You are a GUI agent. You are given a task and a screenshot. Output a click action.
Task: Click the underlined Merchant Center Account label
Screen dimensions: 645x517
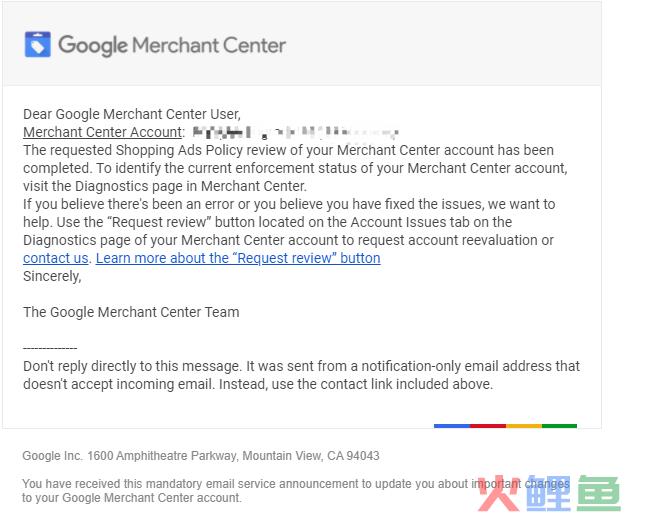click(102, 132)
